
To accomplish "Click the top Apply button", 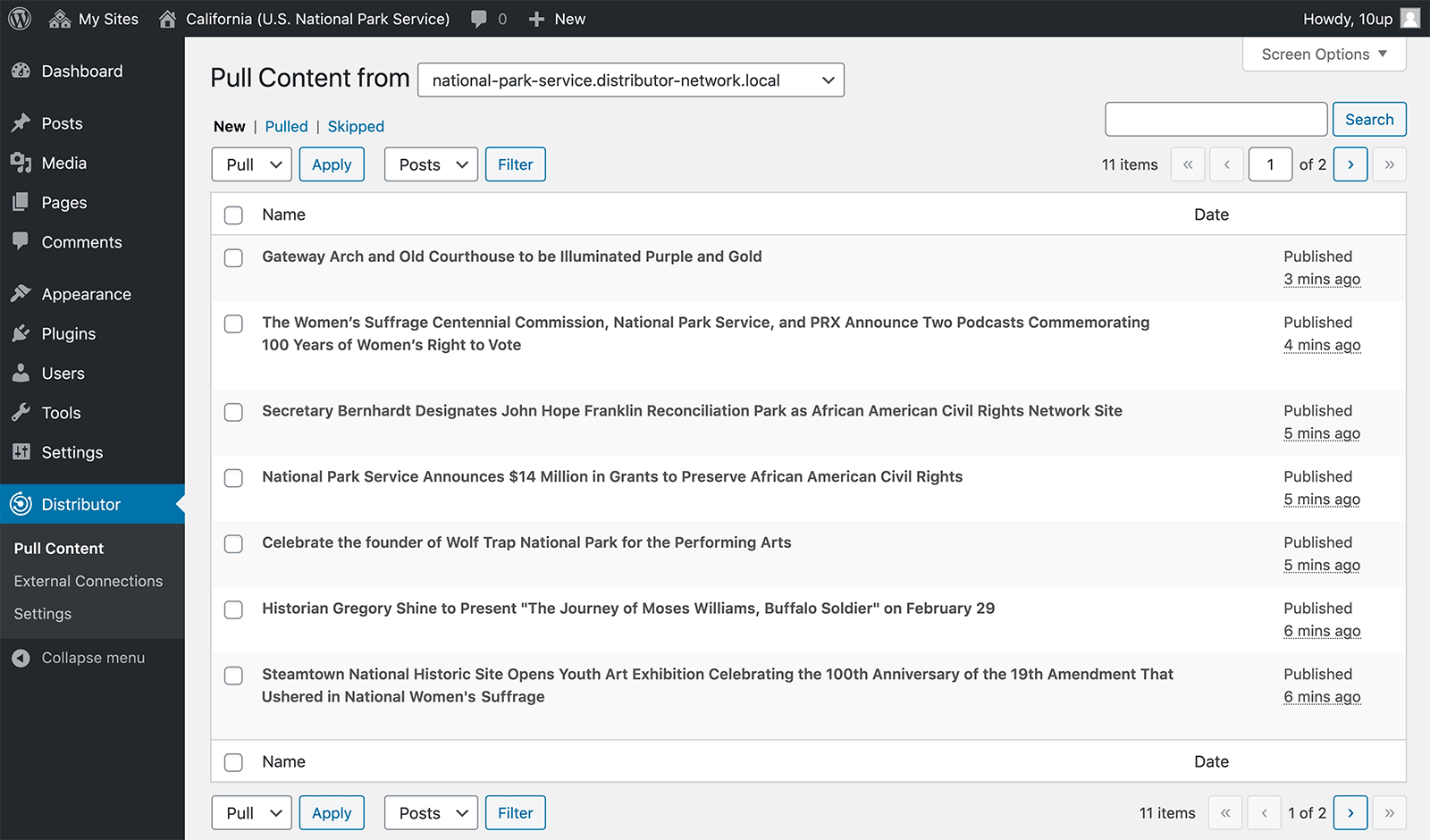I will point(332,164).
